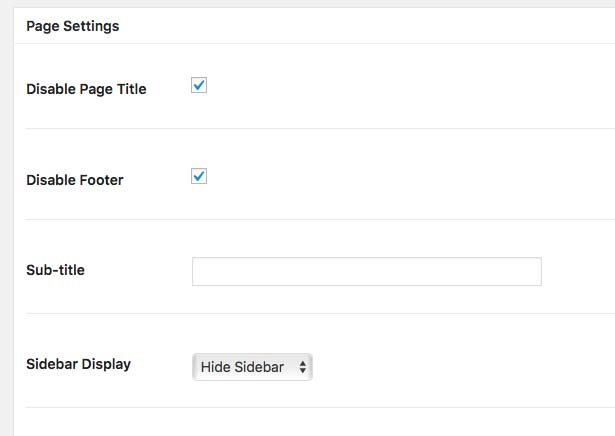Click the tick icon in the page title checkbox

[199, 85]
